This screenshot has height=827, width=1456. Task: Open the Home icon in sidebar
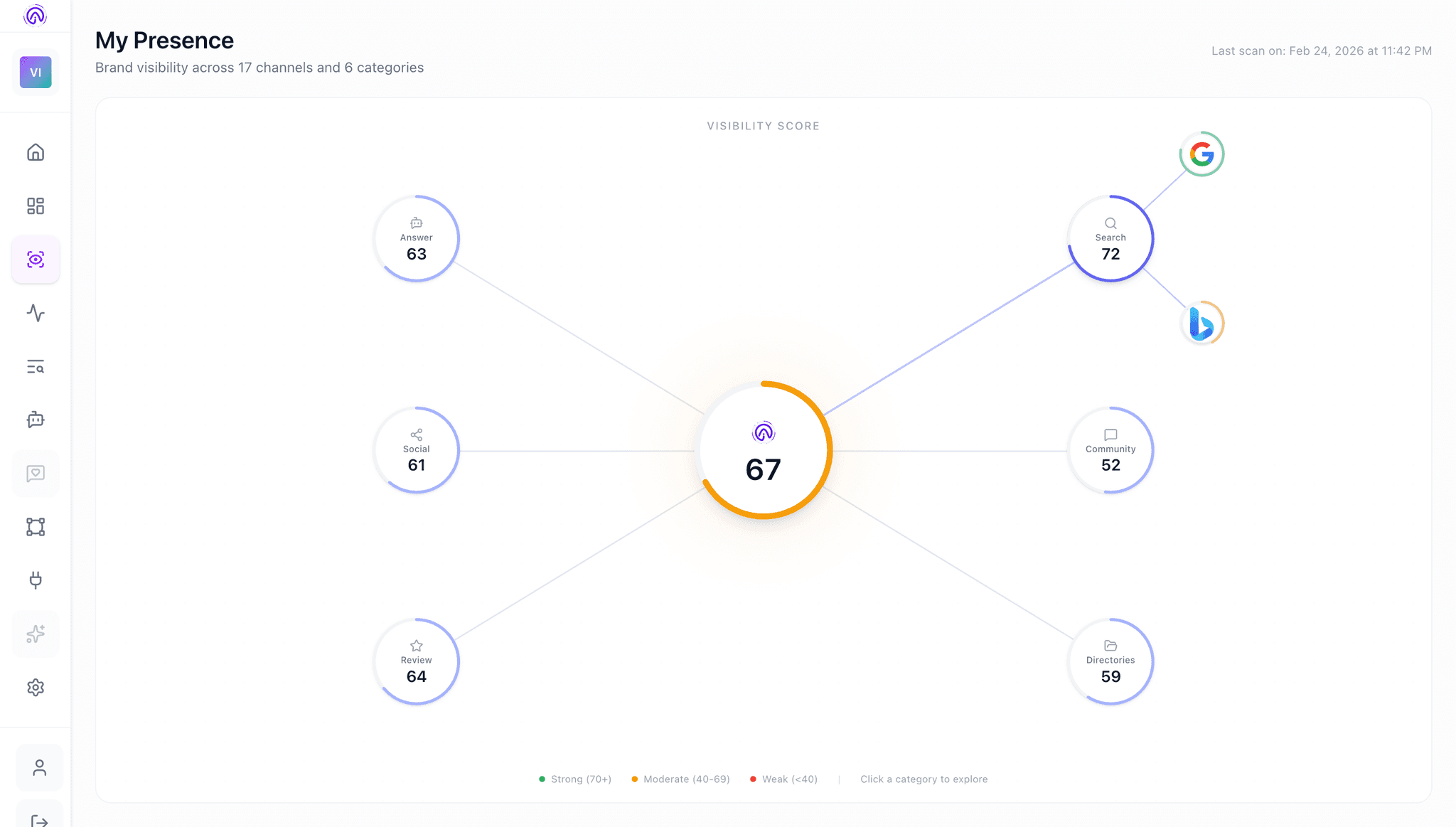[36, 152]
